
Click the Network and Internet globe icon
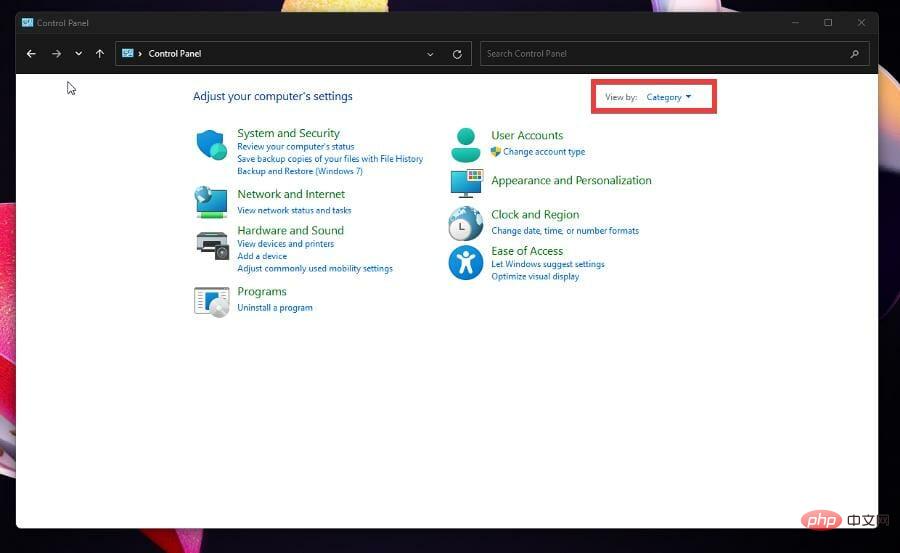pyautogui.click(x=211, y=202)
